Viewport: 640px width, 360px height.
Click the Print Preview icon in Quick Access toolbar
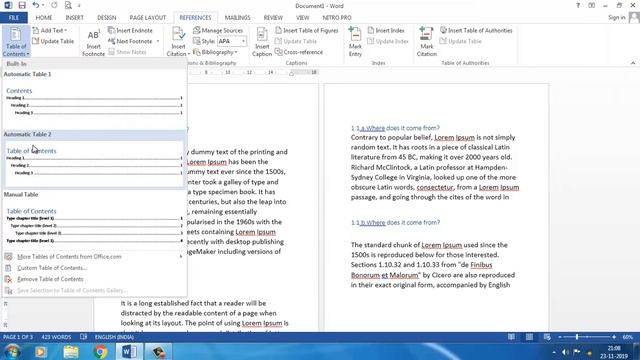point(68,6)
